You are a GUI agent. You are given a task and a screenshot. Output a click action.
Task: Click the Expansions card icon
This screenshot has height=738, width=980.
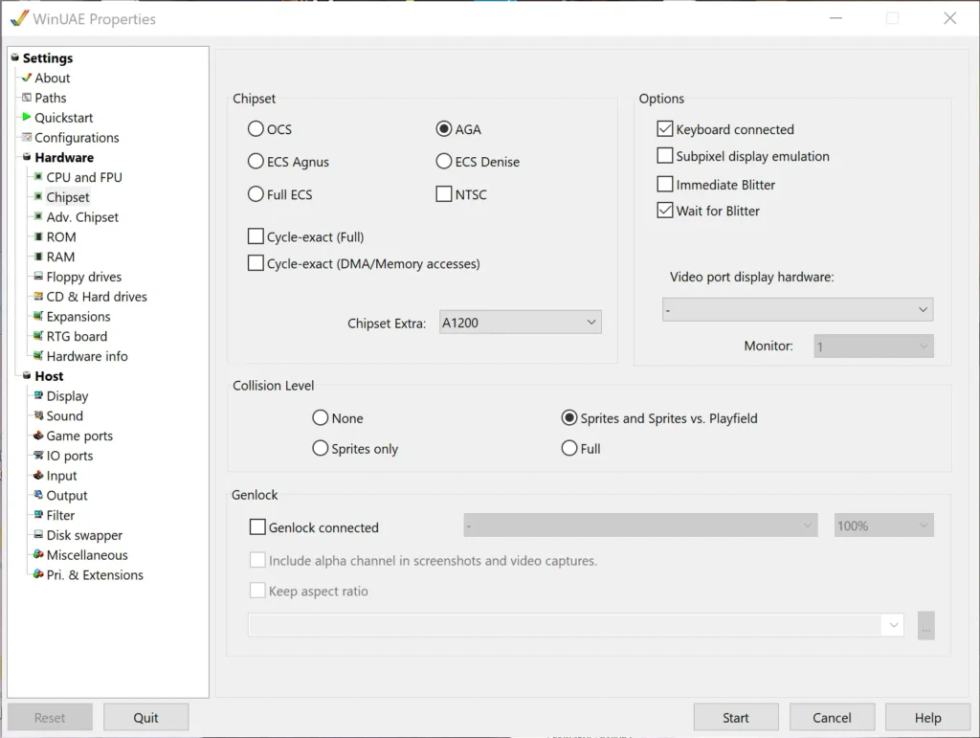38,316
